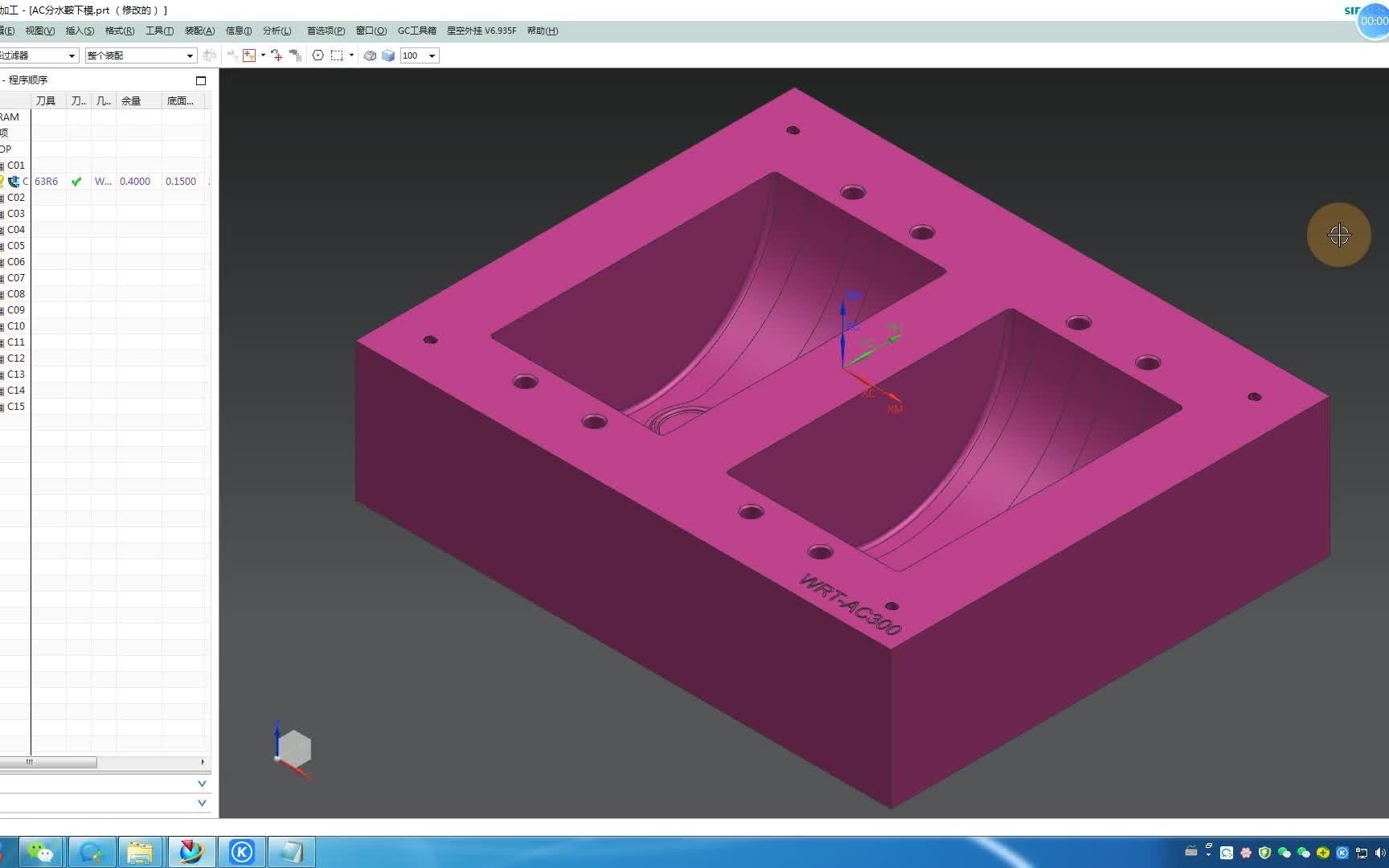Click the 0.4000 stock value

[135, 181]
